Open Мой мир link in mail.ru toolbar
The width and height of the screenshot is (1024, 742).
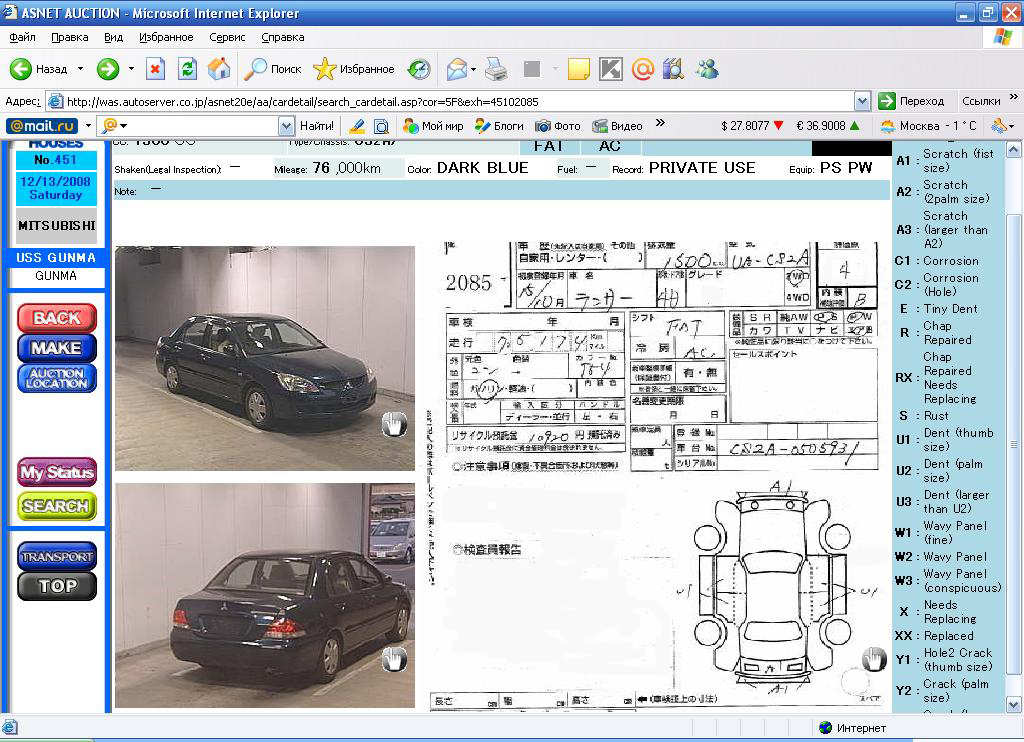point(433,125)
